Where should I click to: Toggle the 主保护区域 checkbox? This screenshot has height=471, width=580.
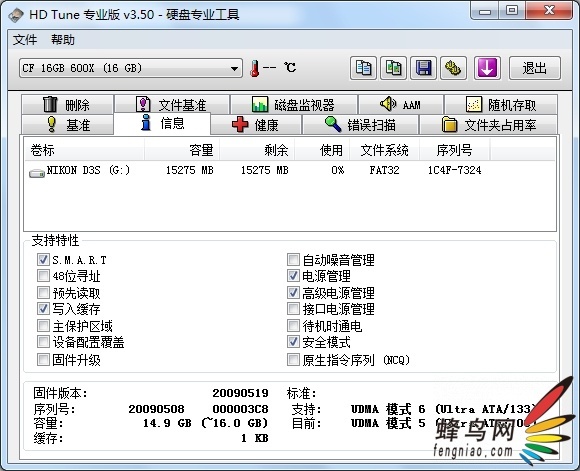coord(43,326)
